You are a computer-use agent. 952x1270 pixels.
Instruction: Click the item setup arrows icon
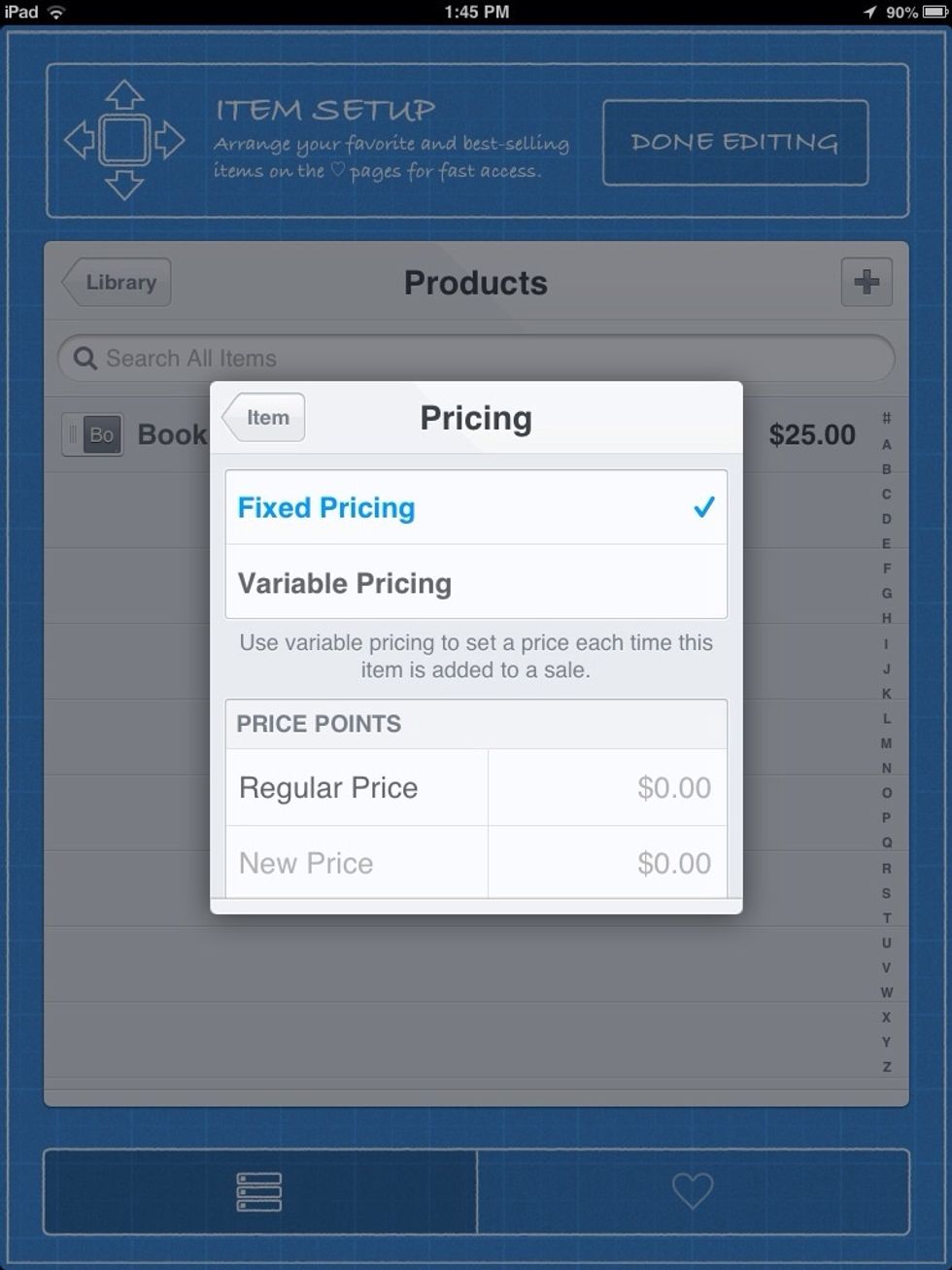[x=124, y=141]
